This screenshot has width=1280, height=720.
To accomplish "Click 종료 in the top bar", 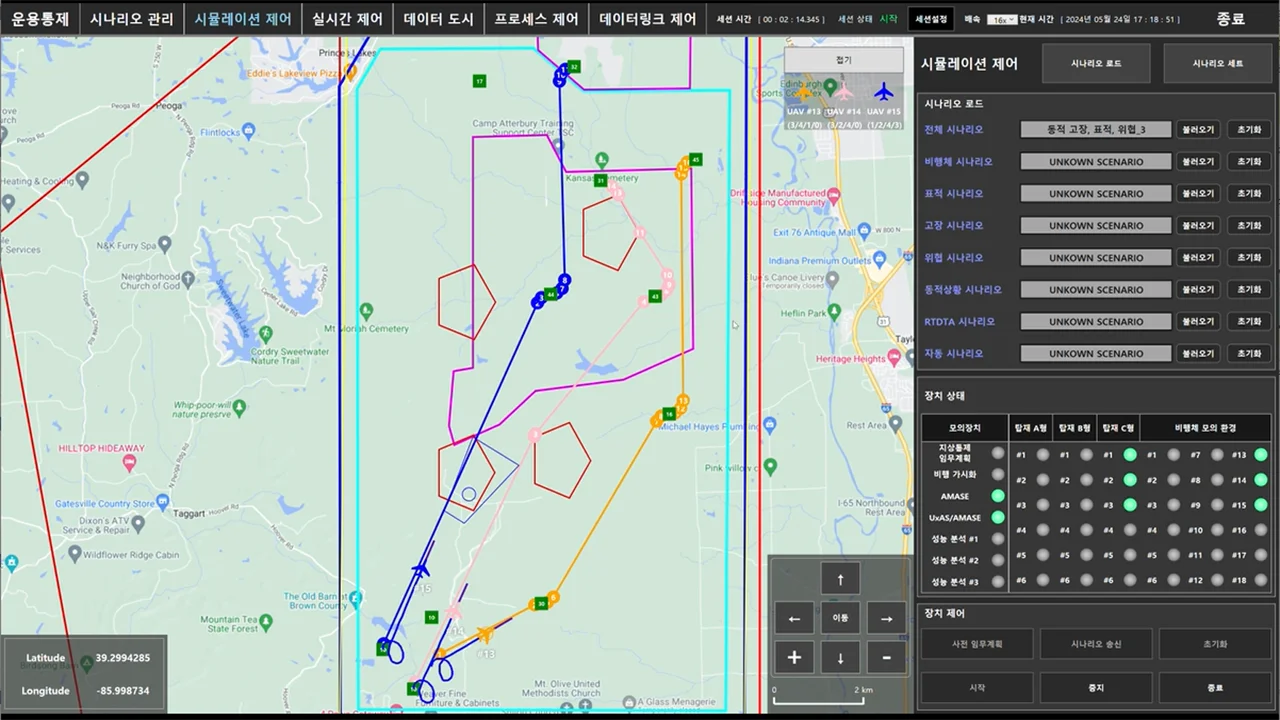I will pyautogui.click(x=1231, y=19).
